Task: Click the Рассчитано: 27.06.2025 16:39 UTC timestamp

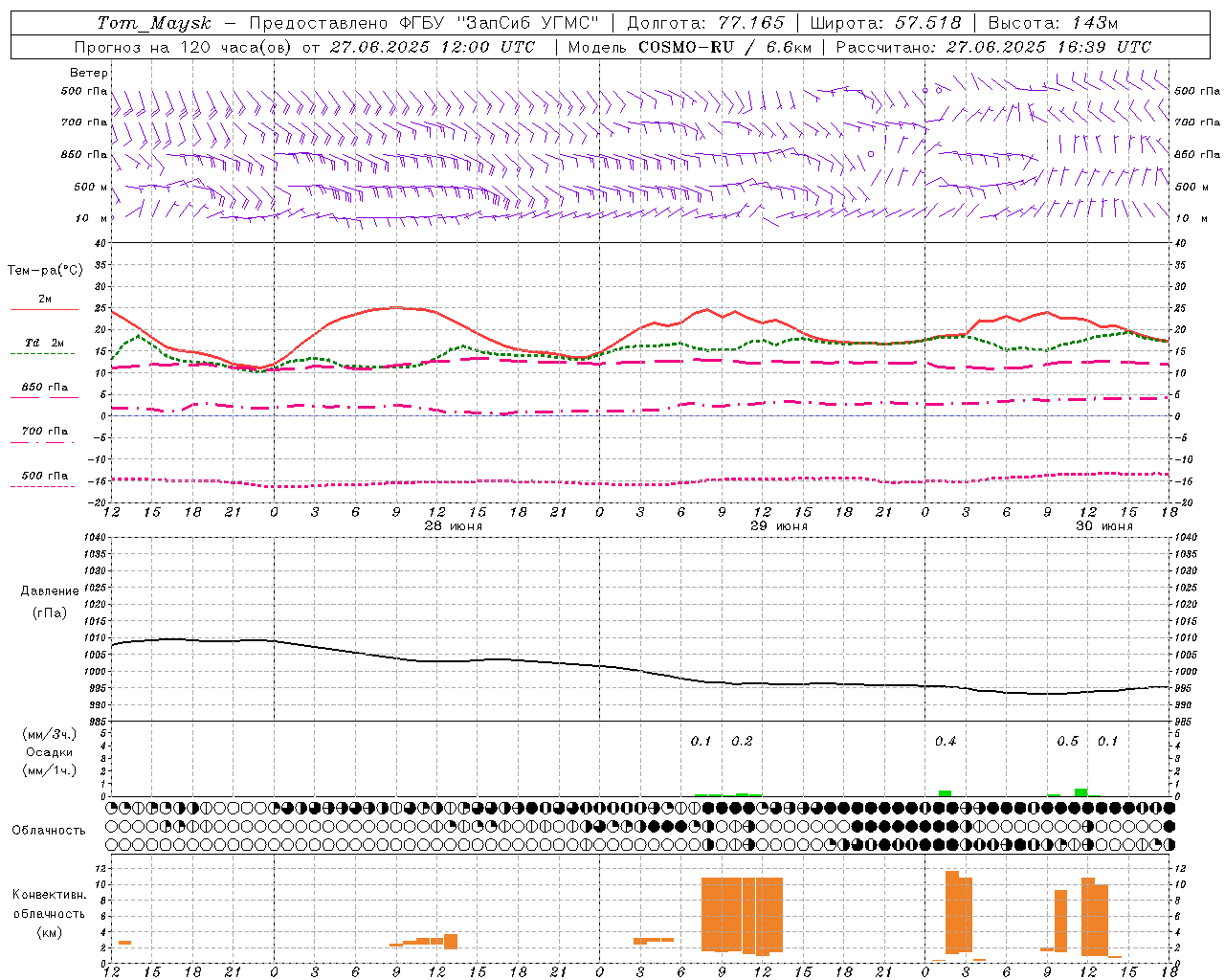Action: 993,47
